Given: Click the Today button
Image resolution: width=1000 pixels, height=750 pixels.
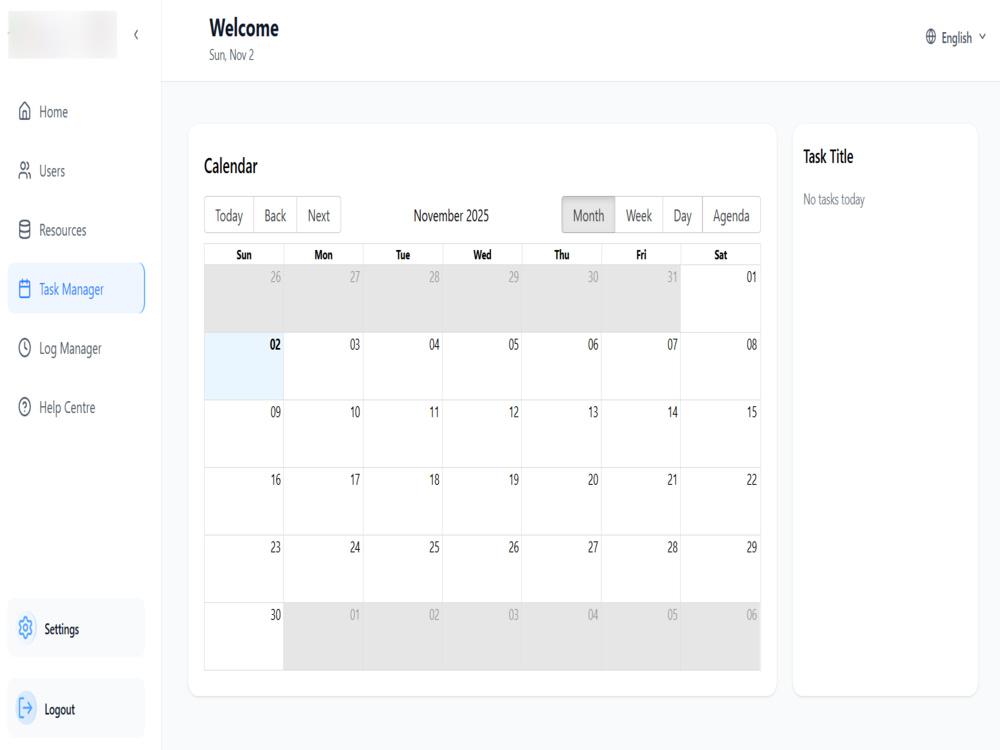Looking at the screenshot, I should (229, 215).
